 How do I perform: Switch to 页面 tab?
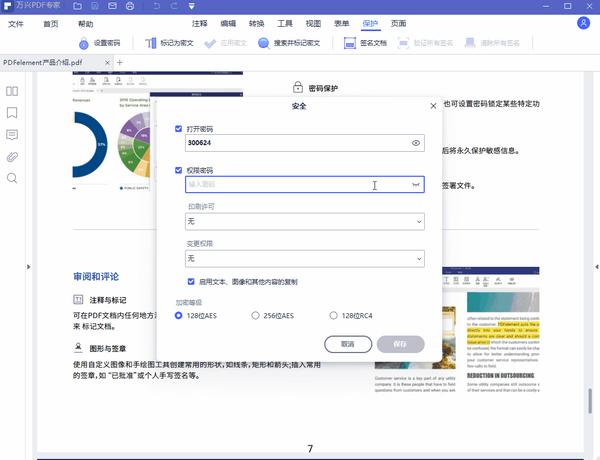pyautogui.click(x=398, y=24)
